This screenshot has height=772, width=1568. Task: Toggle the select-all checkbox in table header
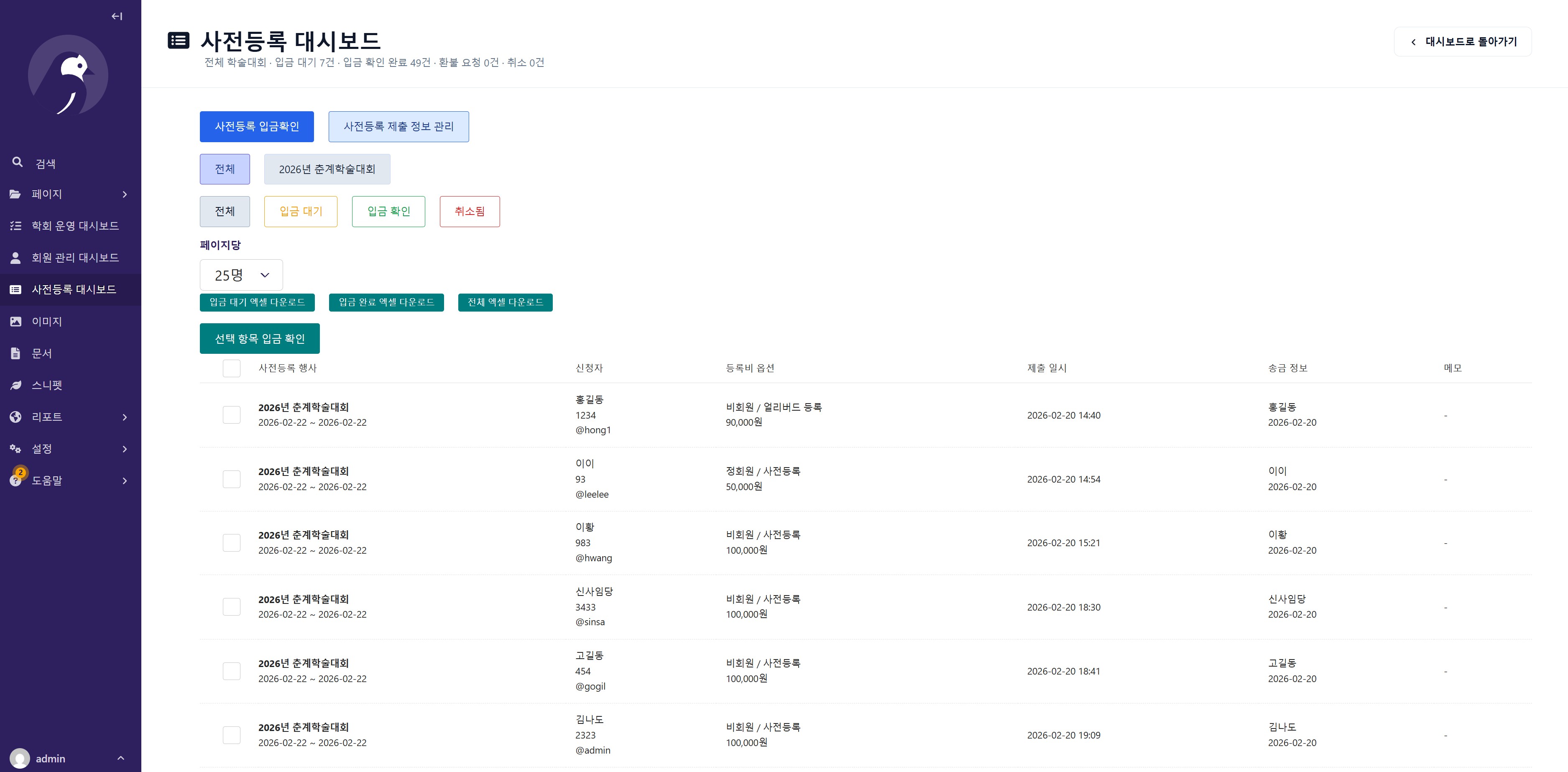tap(231, 368)
